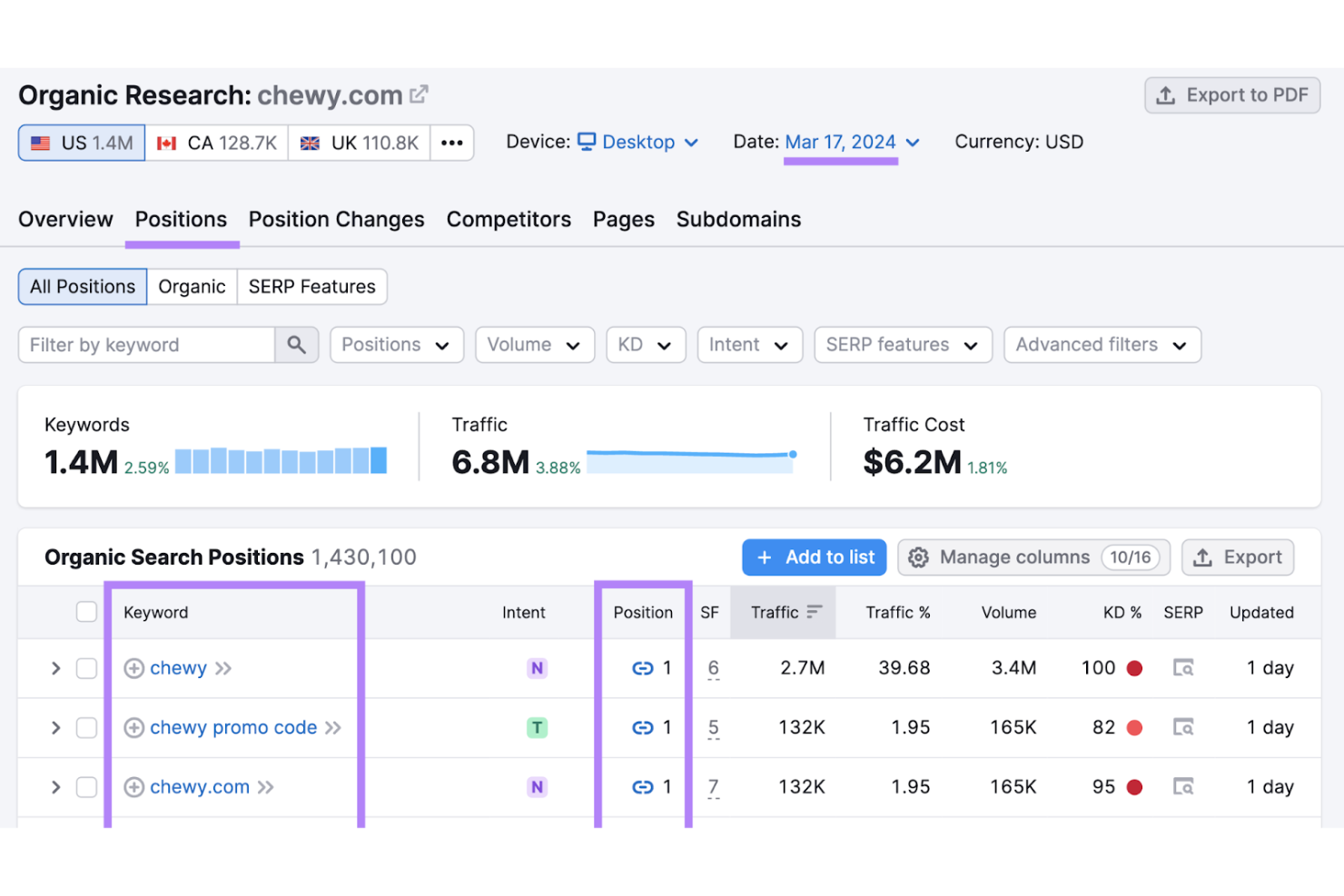Open the Positions filter dropdown
Viewport: 1344px width, 896px height.
[397, 345]
